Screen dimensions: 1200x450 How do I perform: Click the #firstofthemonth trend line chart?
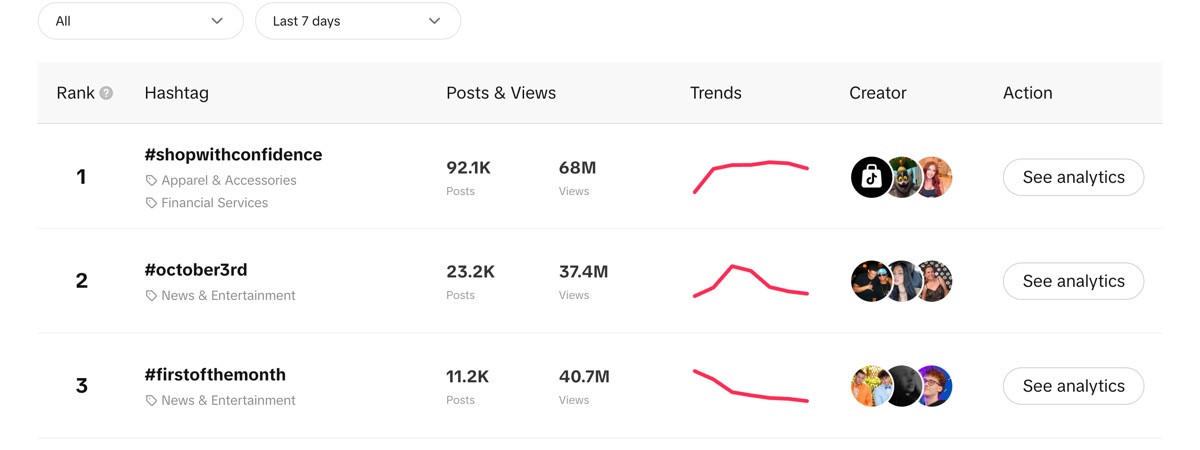751,386
